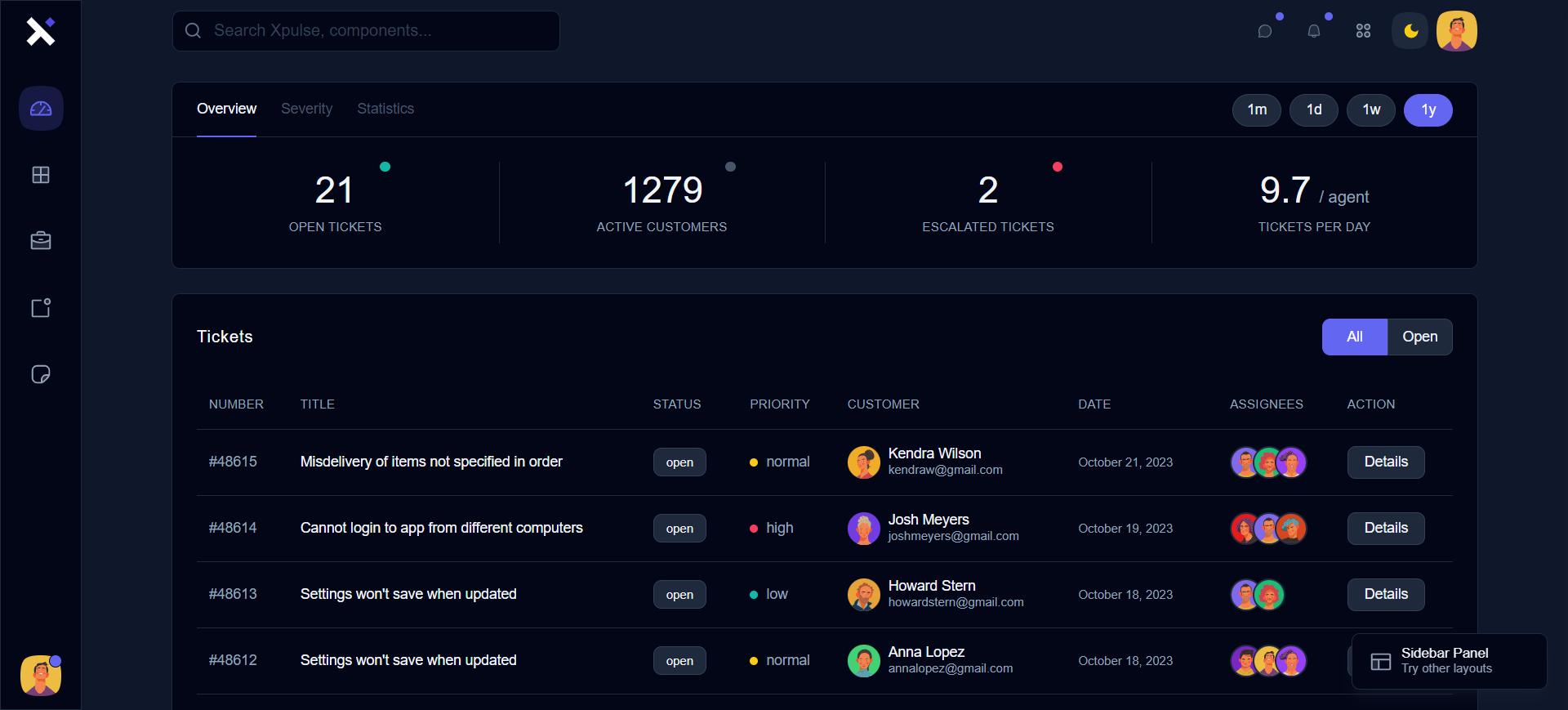
Task: Switch to the Statistics tab
Action: pos(385,109)
